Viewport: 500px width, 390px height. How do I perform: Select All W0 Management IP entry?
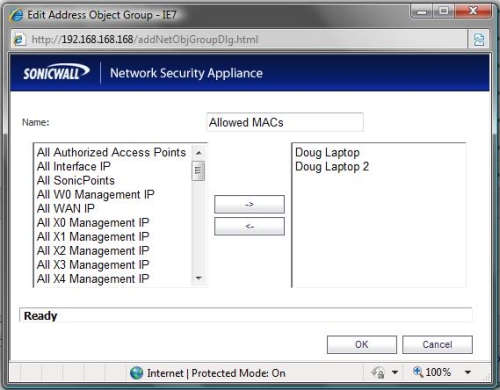pyautogui.click(x=96, y=194)
